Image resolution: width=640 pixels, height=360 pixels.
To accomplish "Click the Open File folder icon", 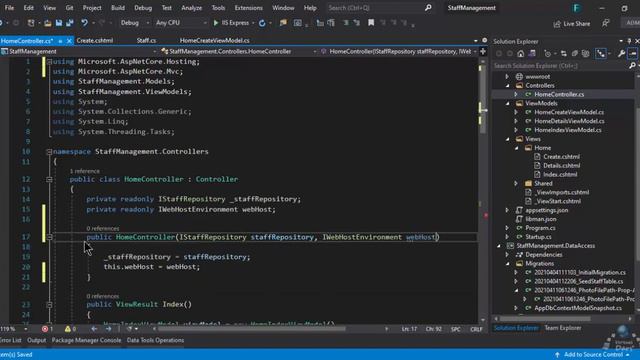I will tap(48, 23).
